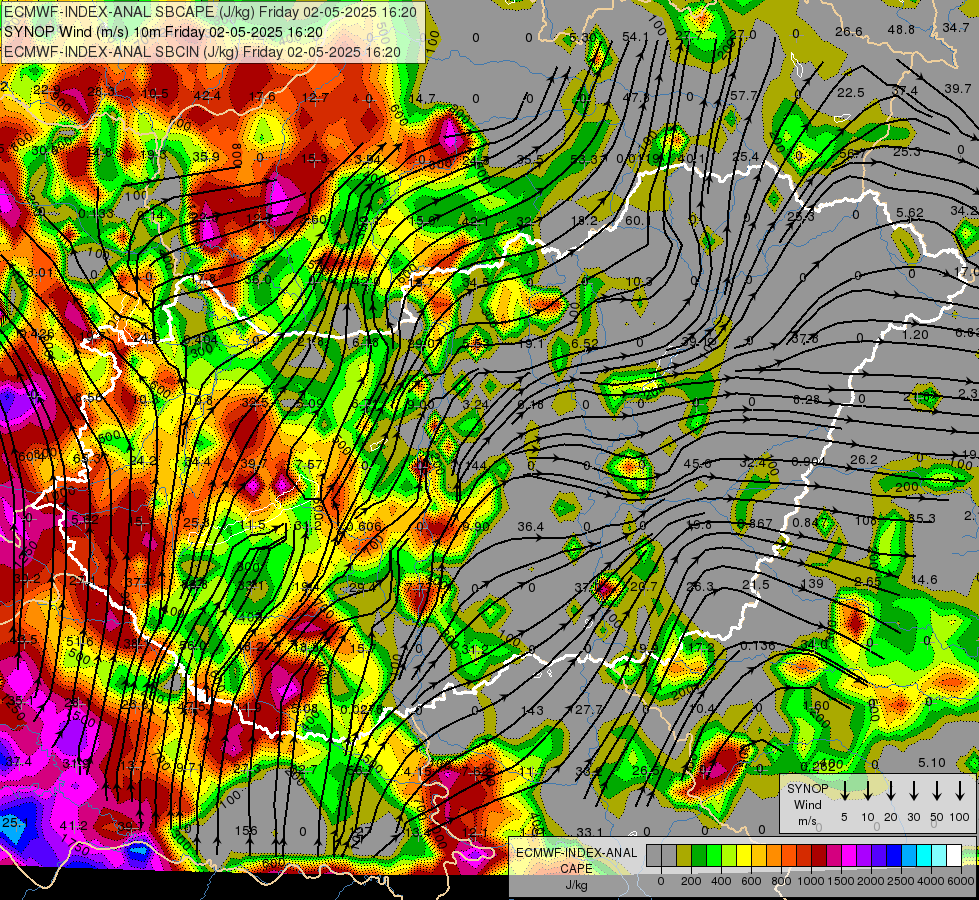Click the map value '14.6'
The width and height of the screenshot is (979, 900).
924,580
